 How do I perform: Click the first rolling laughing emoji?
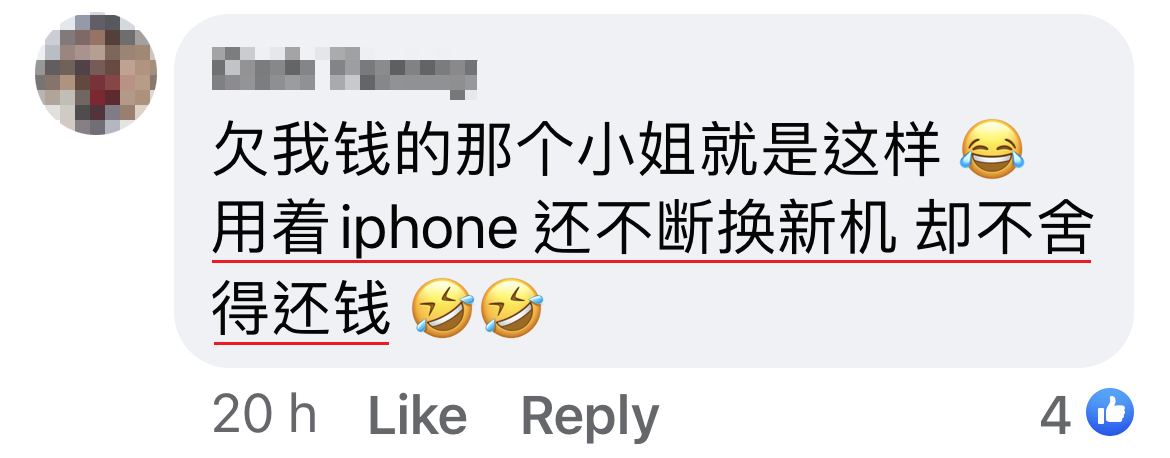tap(443, 309)
